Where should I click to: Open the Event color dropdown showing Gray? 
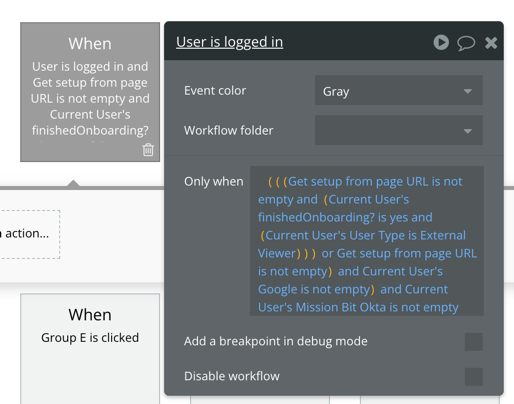(x=399, y=91)
